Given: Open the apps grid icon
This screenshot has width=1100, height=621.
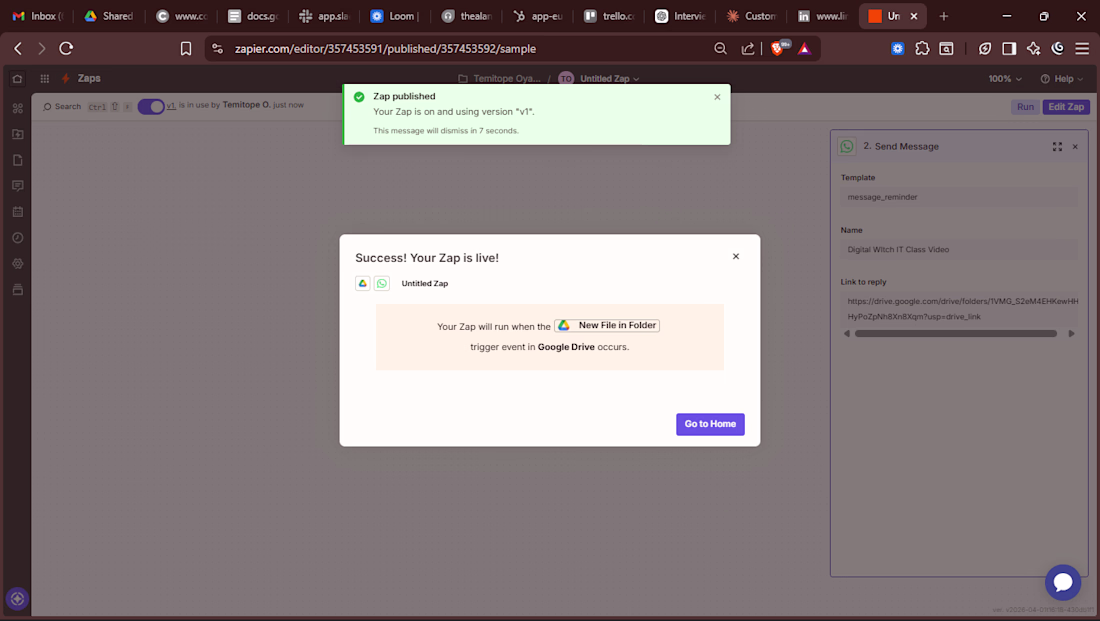Looking at the screenshot, I should (44, 79).
